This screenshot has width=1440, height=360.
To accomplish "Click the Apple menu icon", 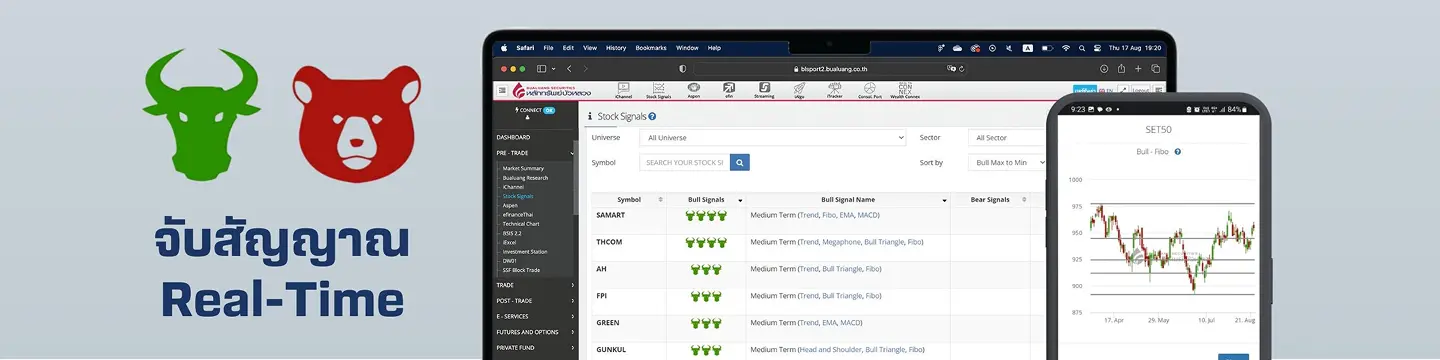I will point(503,47).
